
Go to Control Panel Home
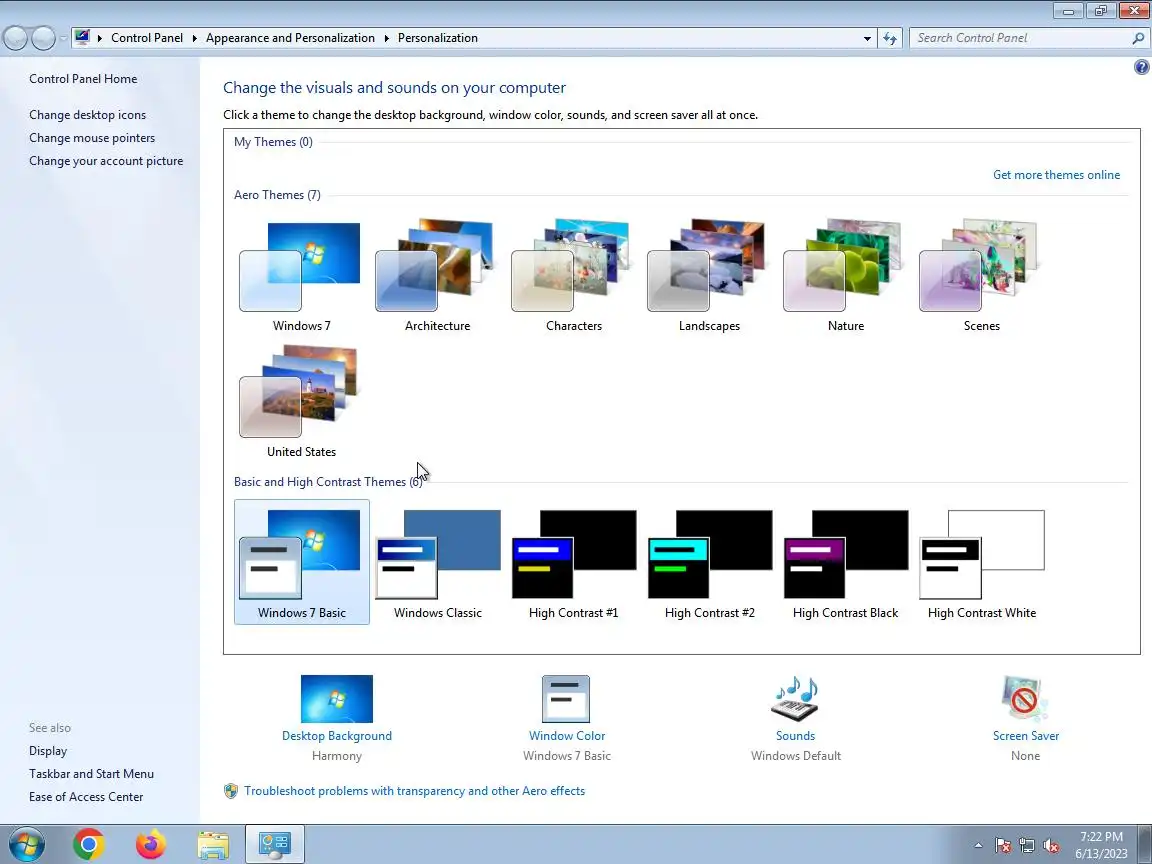tap(83, 79)
